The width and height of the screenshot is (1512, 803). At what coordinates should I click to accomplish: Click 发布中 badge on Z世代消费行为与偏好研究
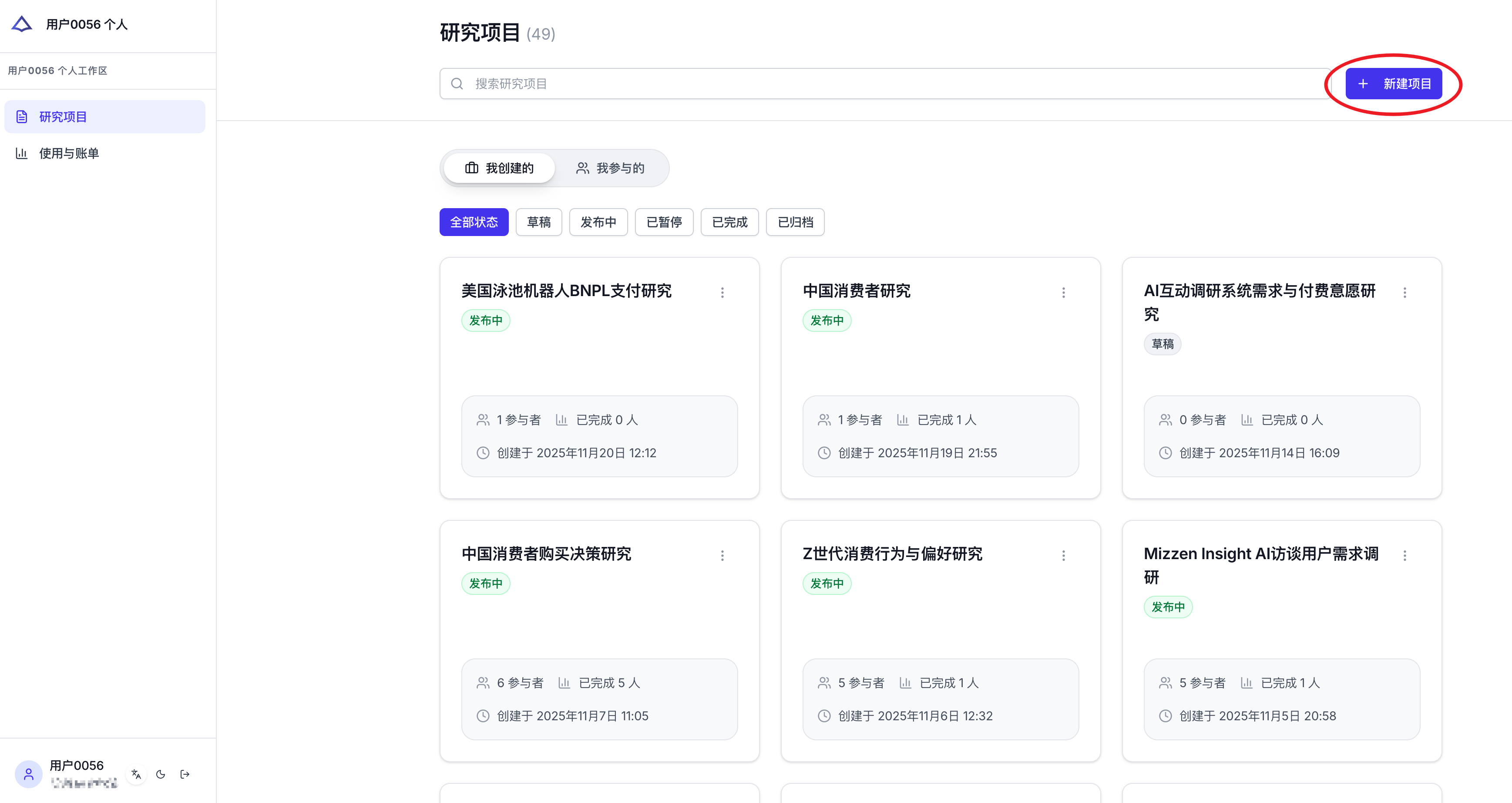827,583
